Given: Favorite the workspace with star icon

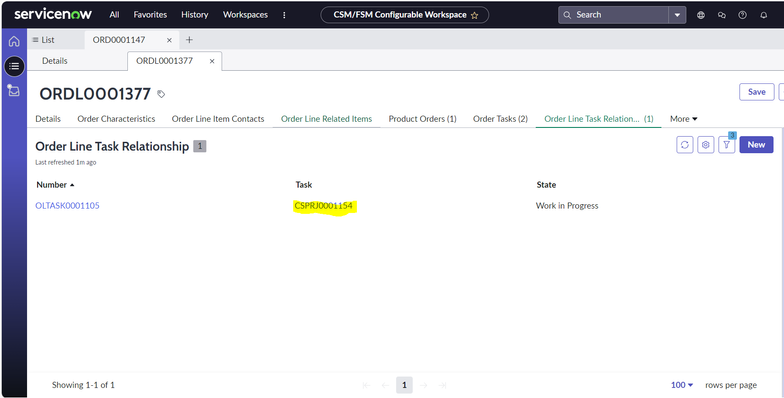Looking at the screenshot, I should 474,16.
